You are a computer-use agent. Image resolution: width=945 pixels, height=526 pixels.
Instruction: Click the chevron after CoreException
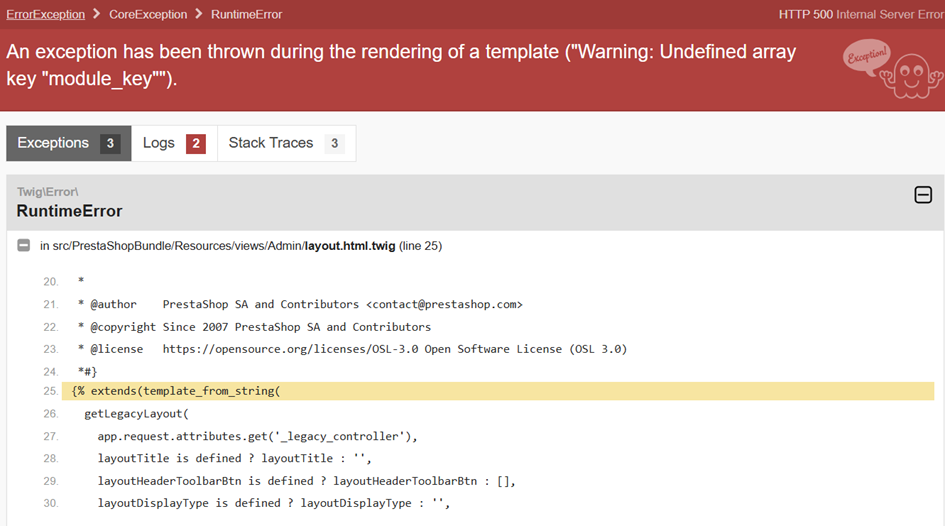pos(199,14)
